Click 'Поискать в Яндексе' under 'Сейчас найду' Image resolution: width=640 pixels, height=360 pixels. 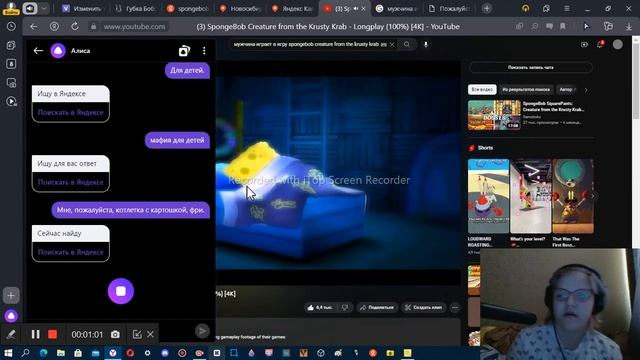point(71,252)
